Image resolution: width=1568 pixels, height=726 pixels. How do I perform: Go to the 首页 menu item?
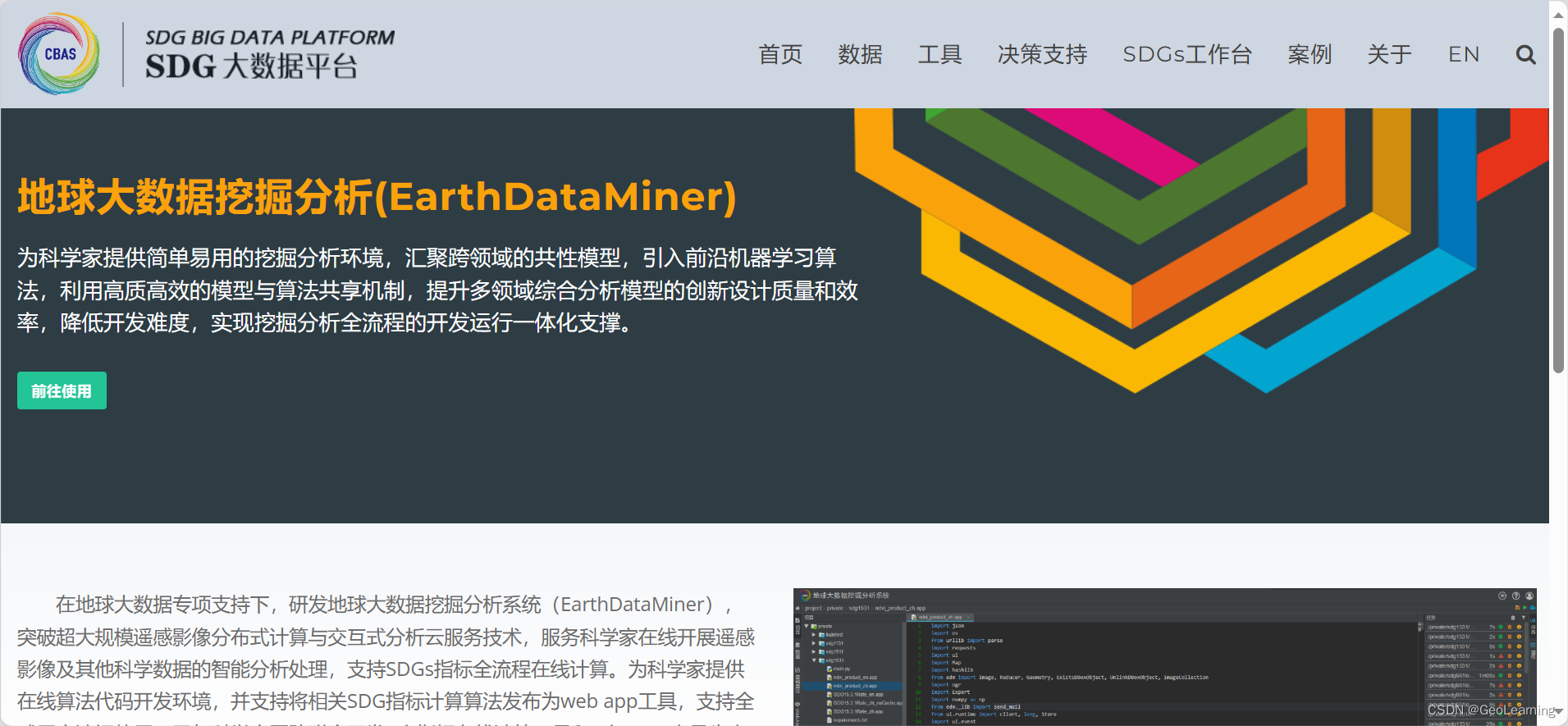(780, 54)
